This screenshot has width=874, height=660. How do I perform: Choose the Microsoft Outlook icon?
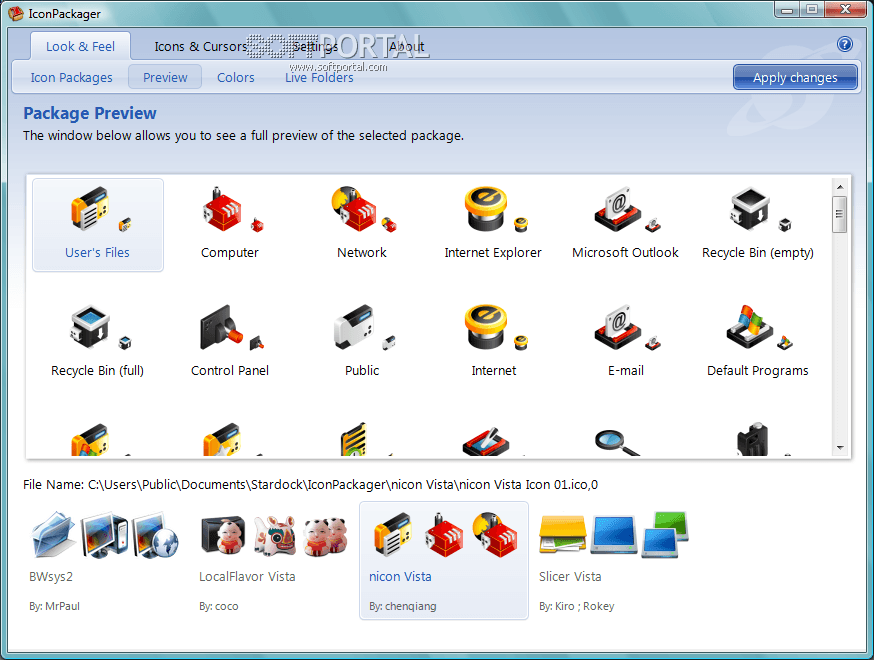(x=625, y=225)
